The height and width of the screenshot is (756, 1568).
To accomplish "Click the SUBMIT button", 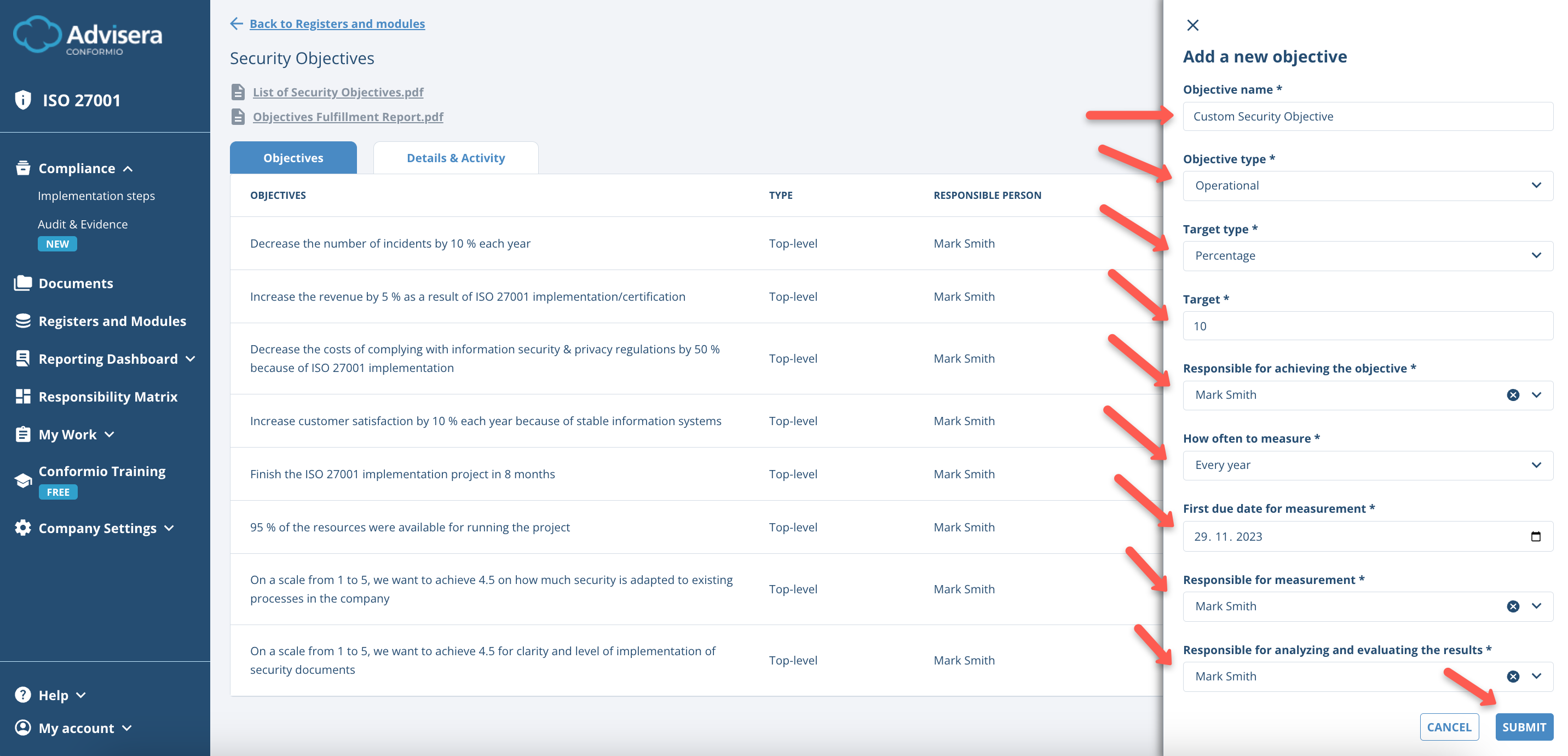I will tap(1524, 727).
